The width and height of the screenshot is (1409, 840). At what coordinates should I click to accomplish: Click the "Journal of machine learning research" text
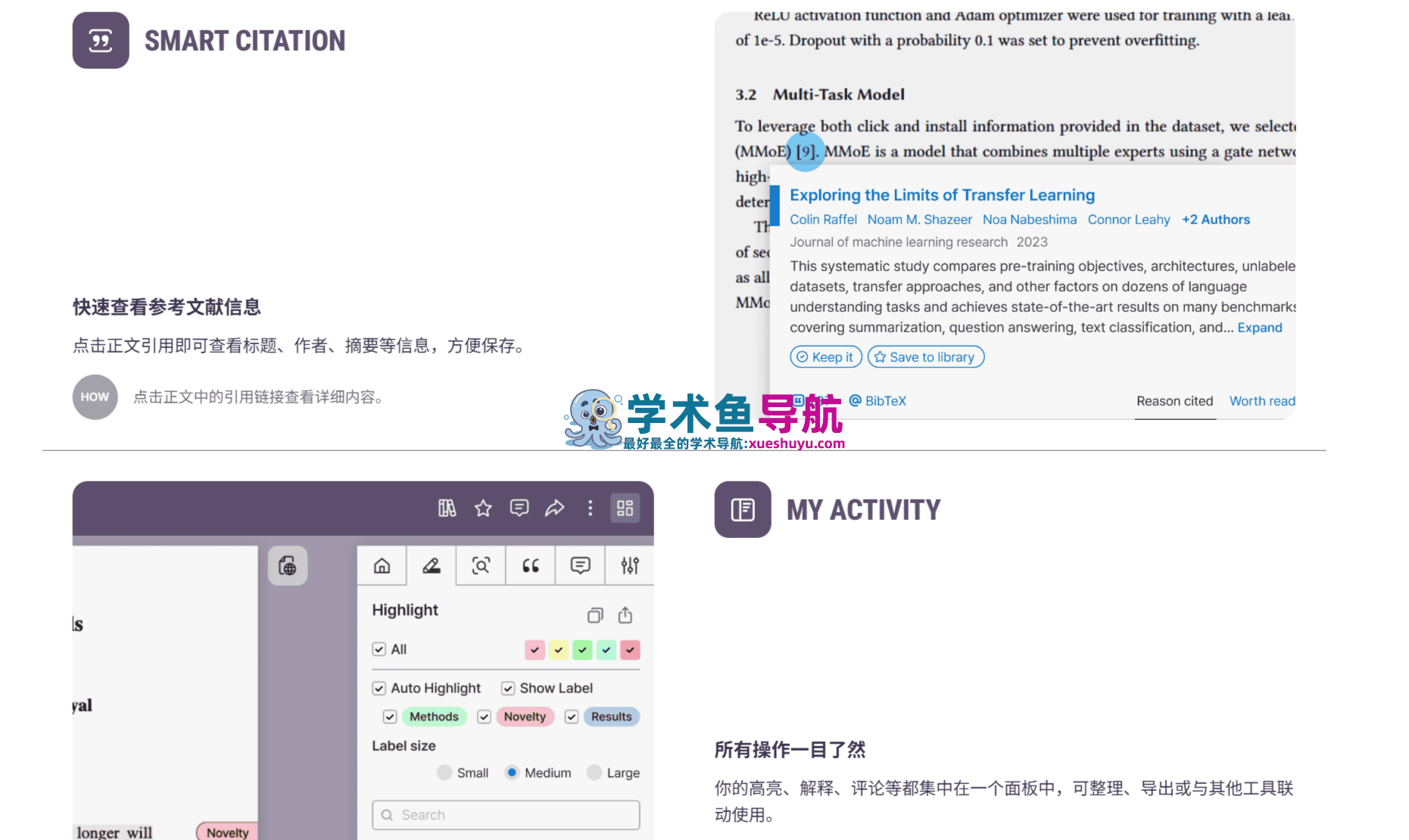coord(899,242)
